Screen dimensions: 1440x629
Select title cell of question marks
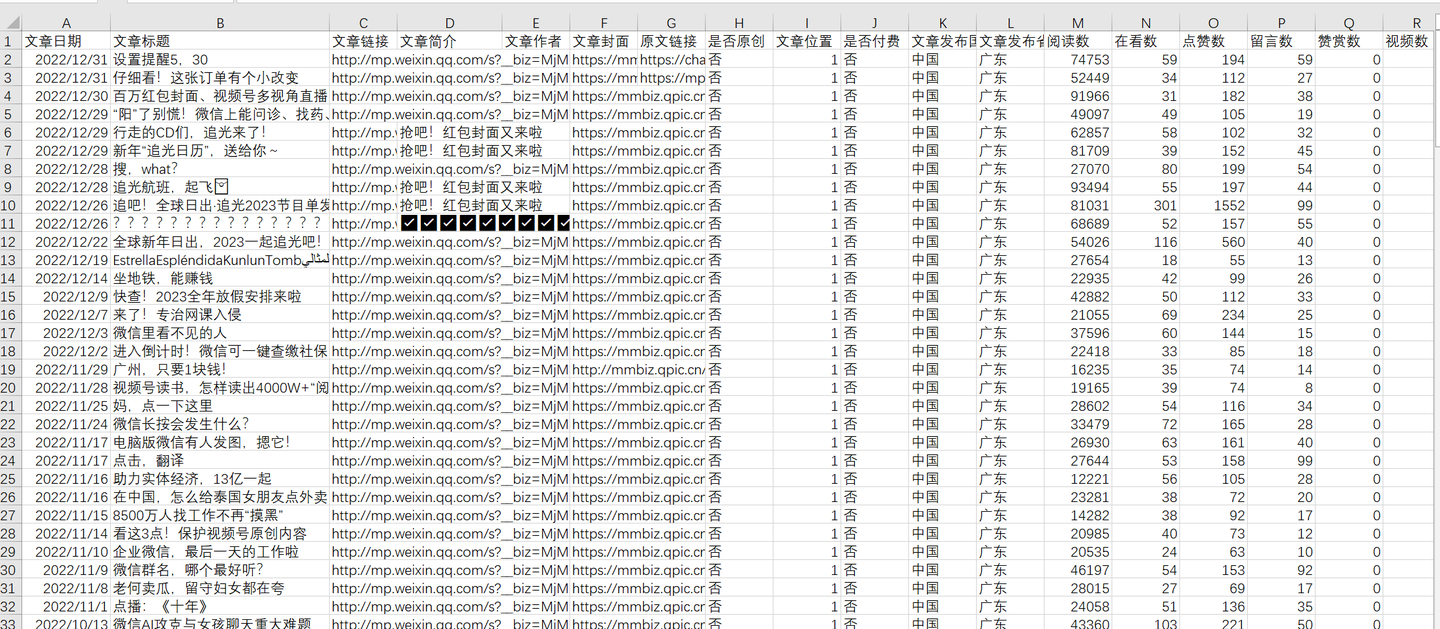coord(220,223)
